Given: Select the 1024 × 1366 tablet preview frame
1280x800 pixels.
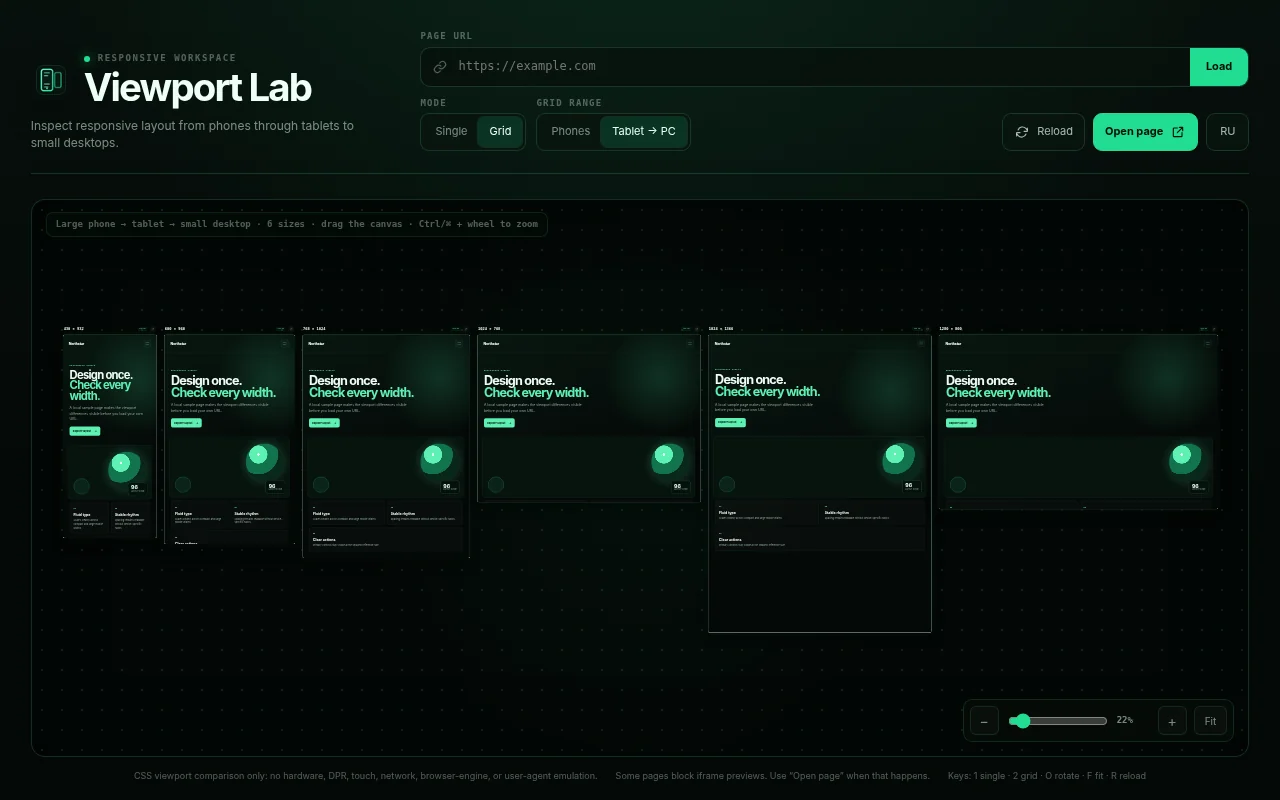Looking at the screenshot, I should pos(820,483).
